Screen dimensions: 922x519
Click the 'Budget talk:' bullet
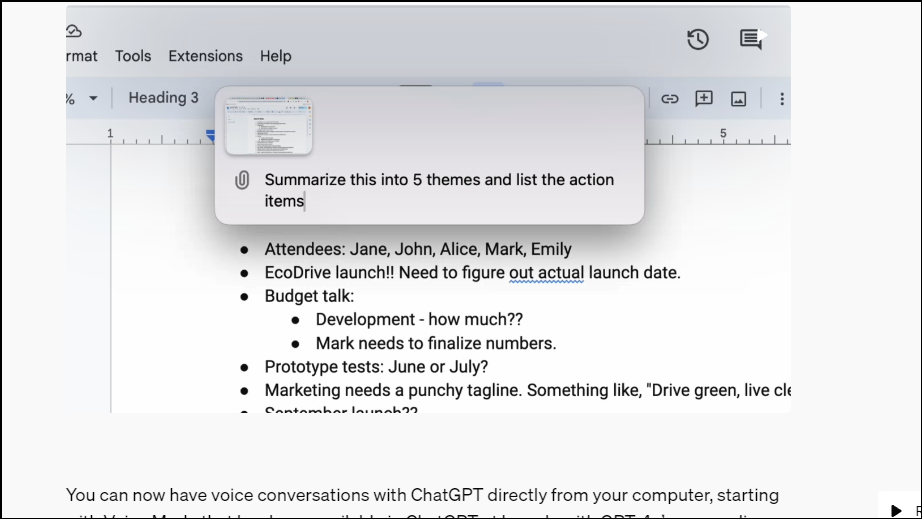tap(309, 296)
